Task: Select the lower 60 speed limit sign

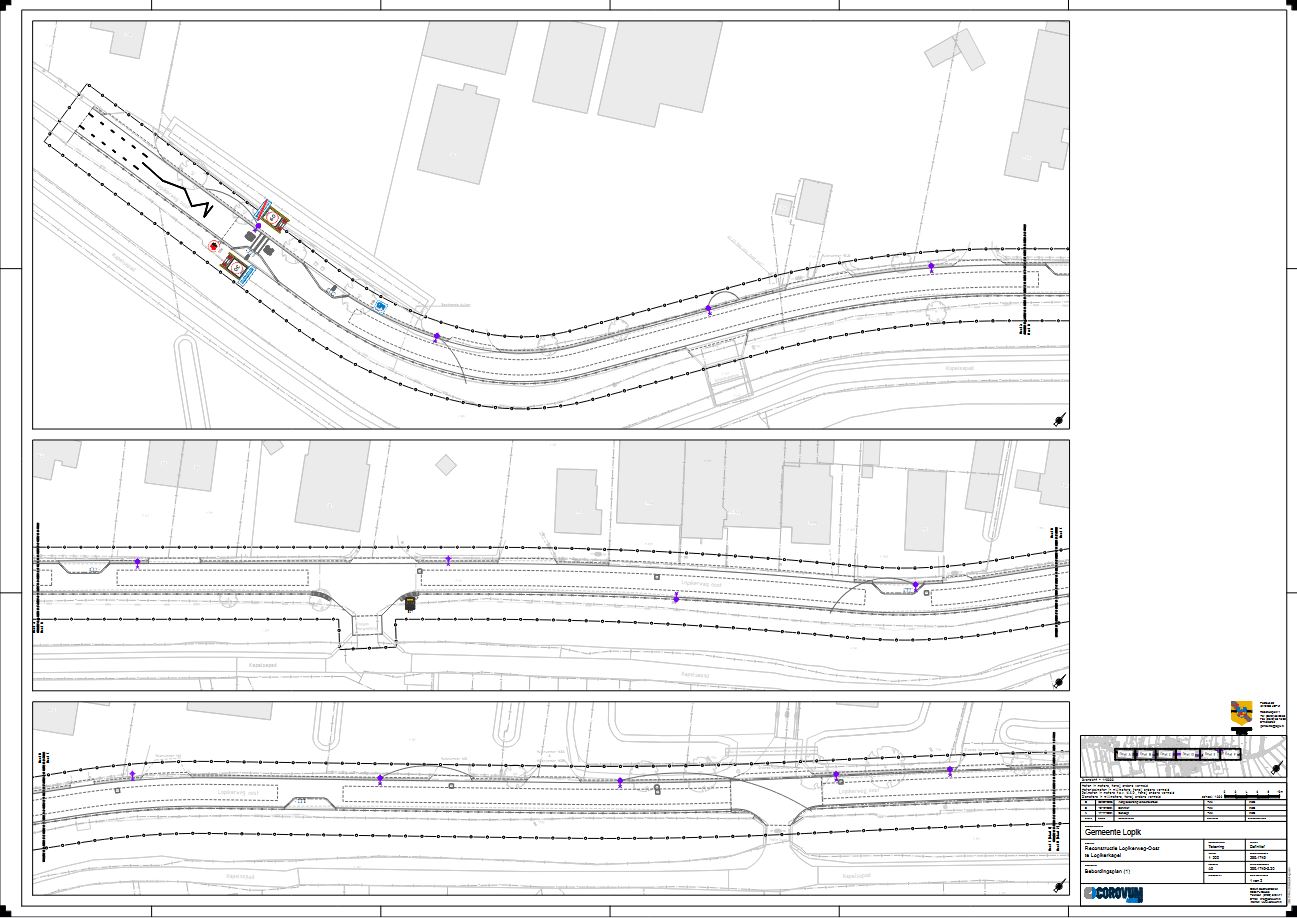Action: 237,267
